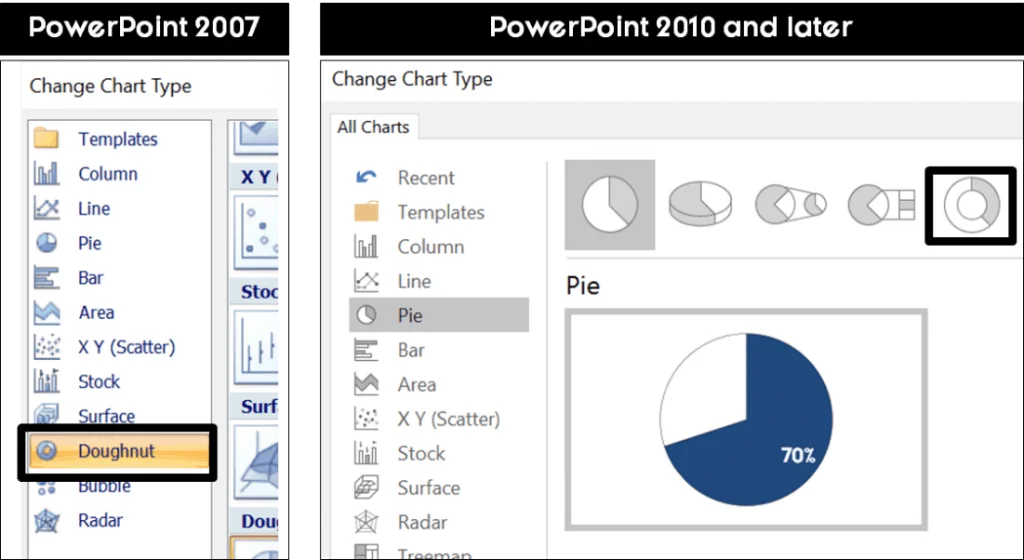Select Templates label in PowerPoint 2007 list

point(118,139)
